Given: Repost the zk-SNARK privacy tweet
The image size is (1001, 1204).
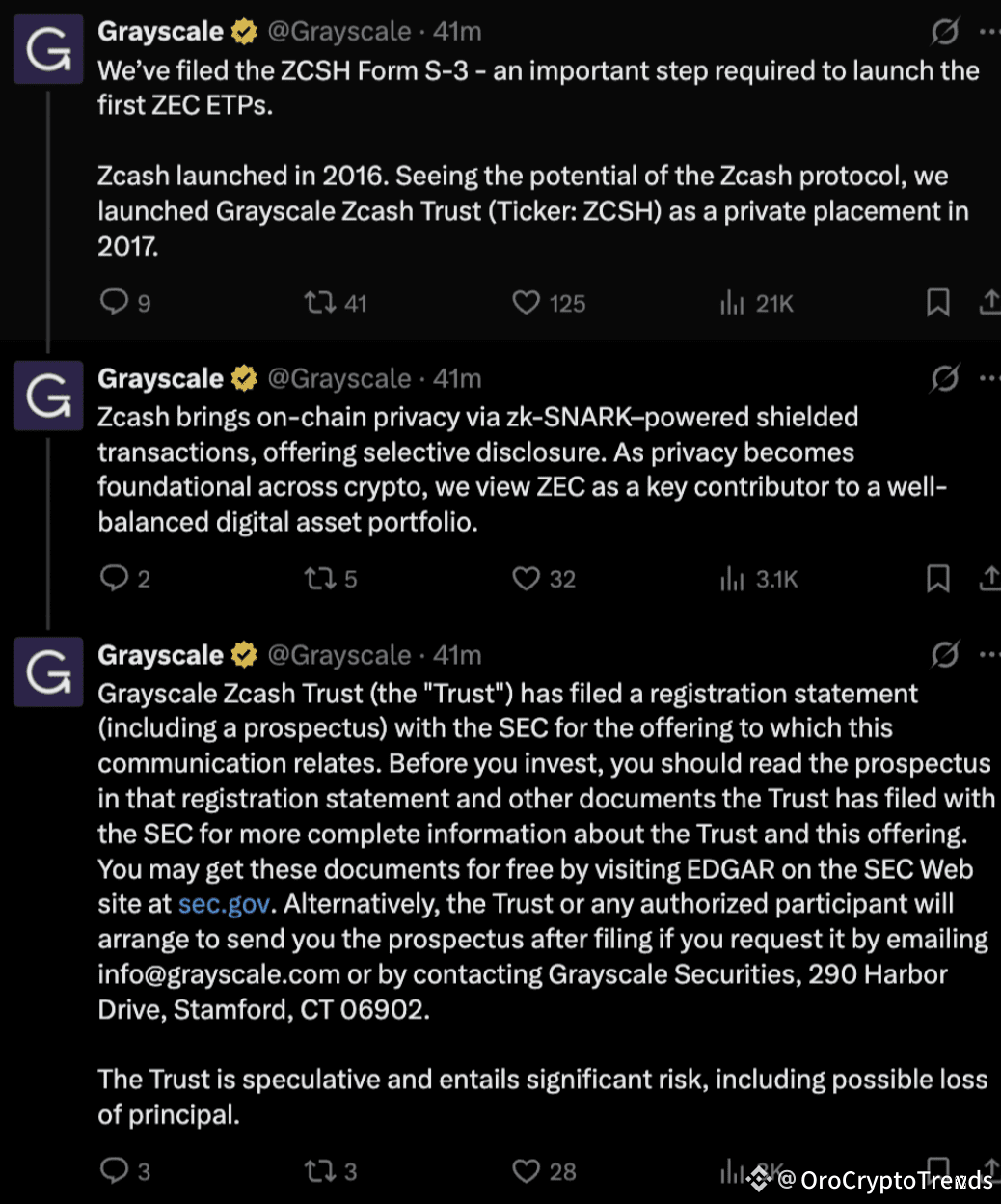Looking at the screenshot, I should (x=319, y=579).
